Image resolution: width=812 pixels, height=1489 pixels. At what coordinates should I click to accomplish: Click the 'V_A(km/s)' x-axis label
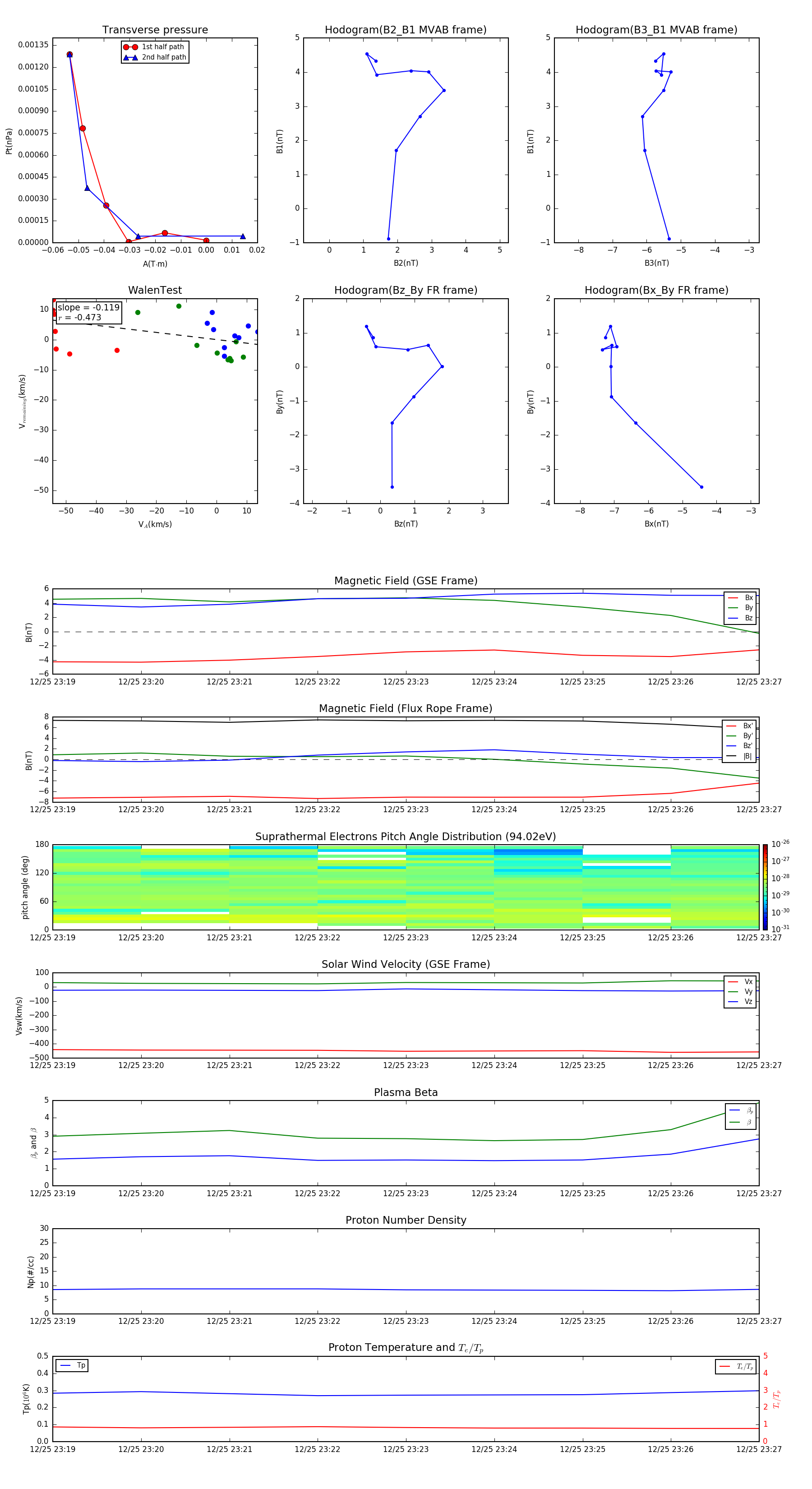point(155,524)
